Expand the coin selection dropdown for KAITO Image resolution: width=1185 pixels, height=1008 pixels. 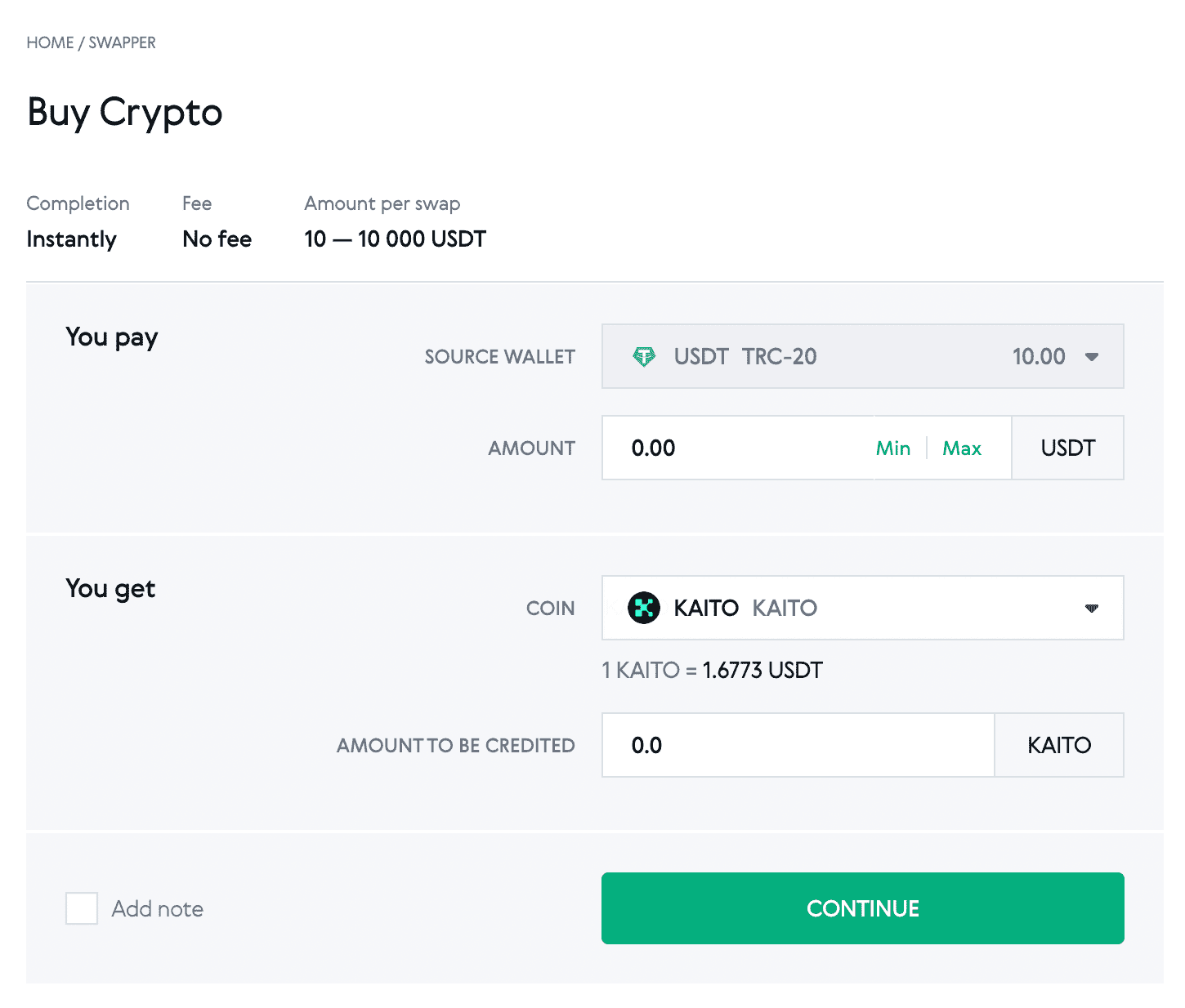[x=1093, y=608]
